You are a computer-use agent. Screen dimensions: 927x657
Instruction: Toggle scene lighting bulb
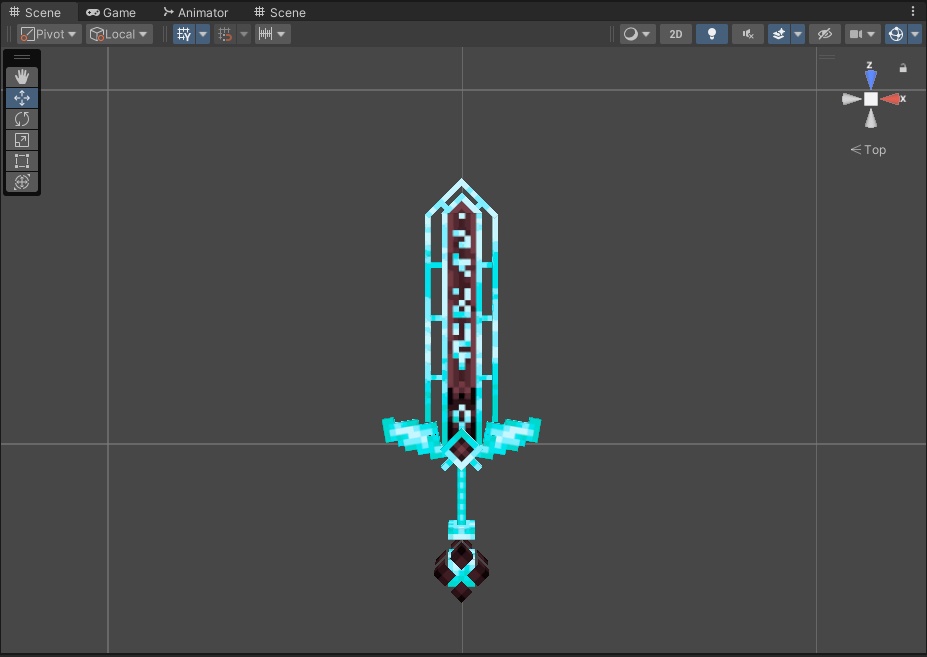tap(712, 34)
